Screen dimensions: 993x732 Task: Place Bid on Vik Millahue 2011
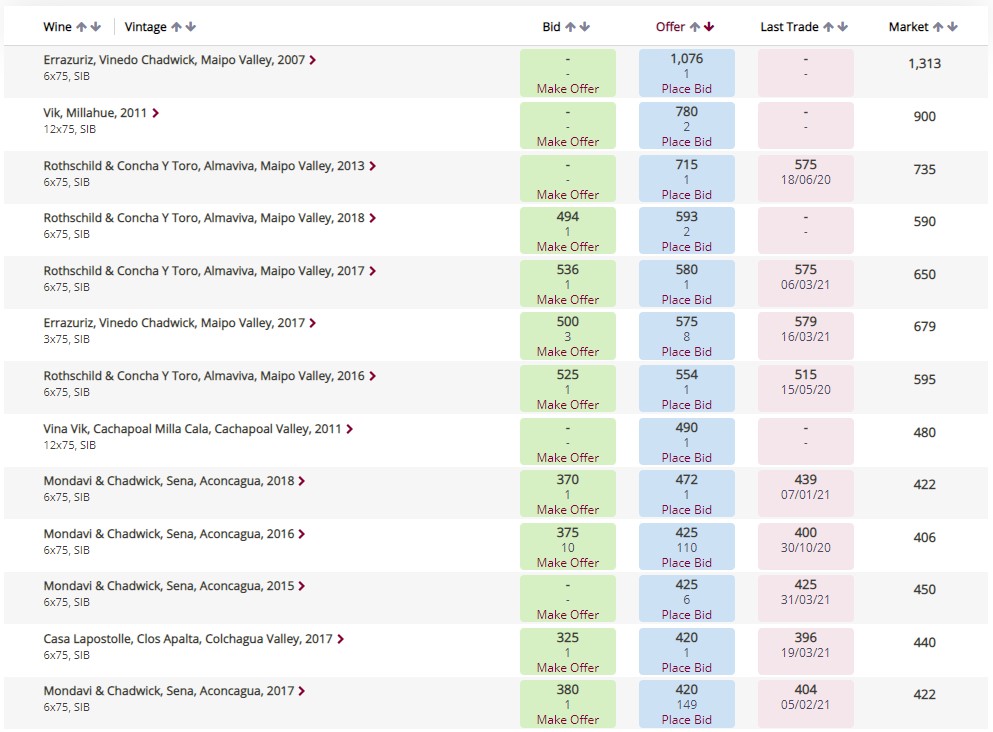tap(686, 142)
